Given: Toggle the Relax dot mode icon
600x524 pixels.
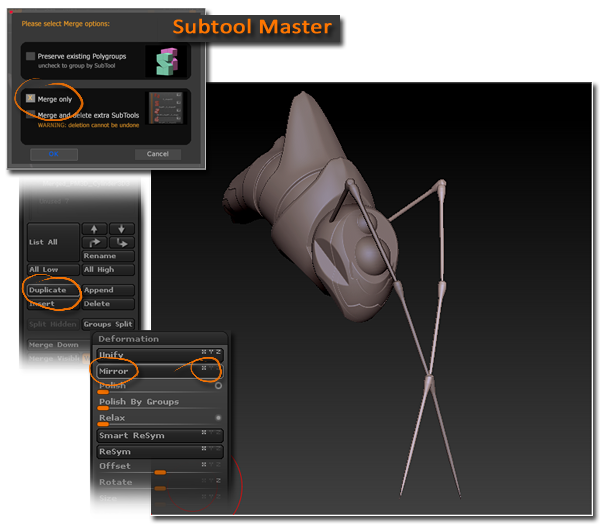Looking at the screenshot, I should tap(218, 418).
